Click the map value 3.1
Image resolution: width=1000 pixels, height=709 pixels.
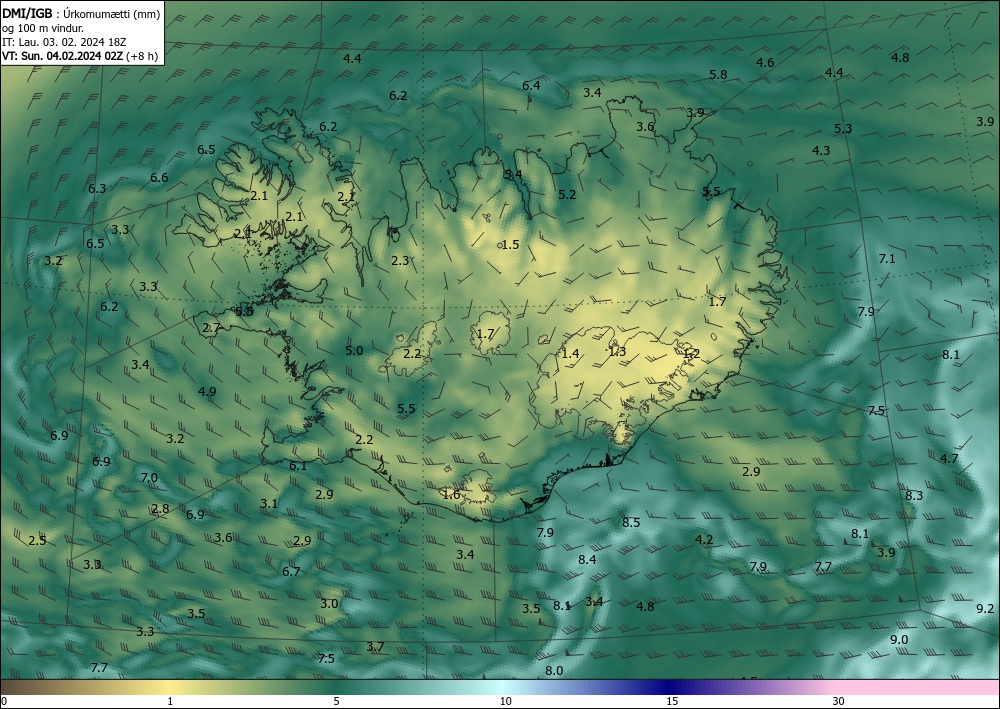tap(268, 504)
